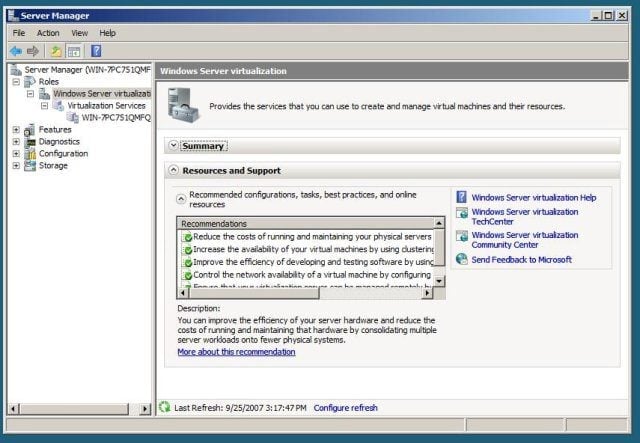Viewport: 640px width, 443px height.
Task: Click the recommendations list scroll left arrow
Action: pyautogui.click(x=183, y=293)
